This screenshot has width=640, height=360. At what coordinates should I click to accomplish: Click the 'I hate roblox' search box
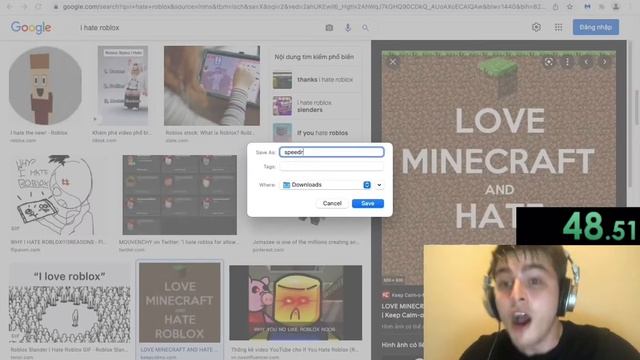click(x=200, y=28)
